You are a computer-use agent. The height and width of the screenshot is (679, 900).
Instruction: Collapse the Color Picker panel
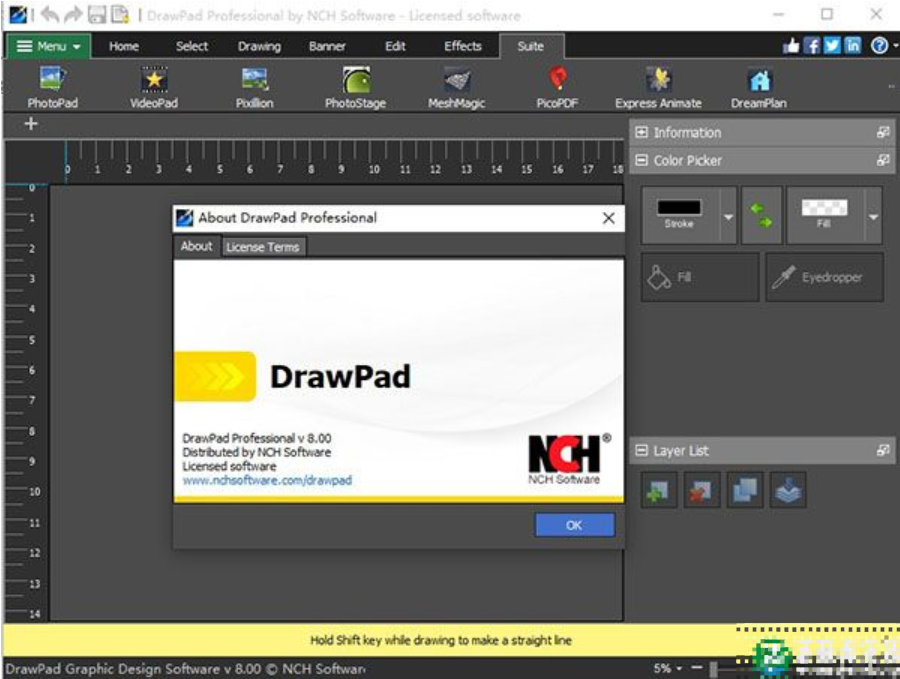[x=641, y=160]
